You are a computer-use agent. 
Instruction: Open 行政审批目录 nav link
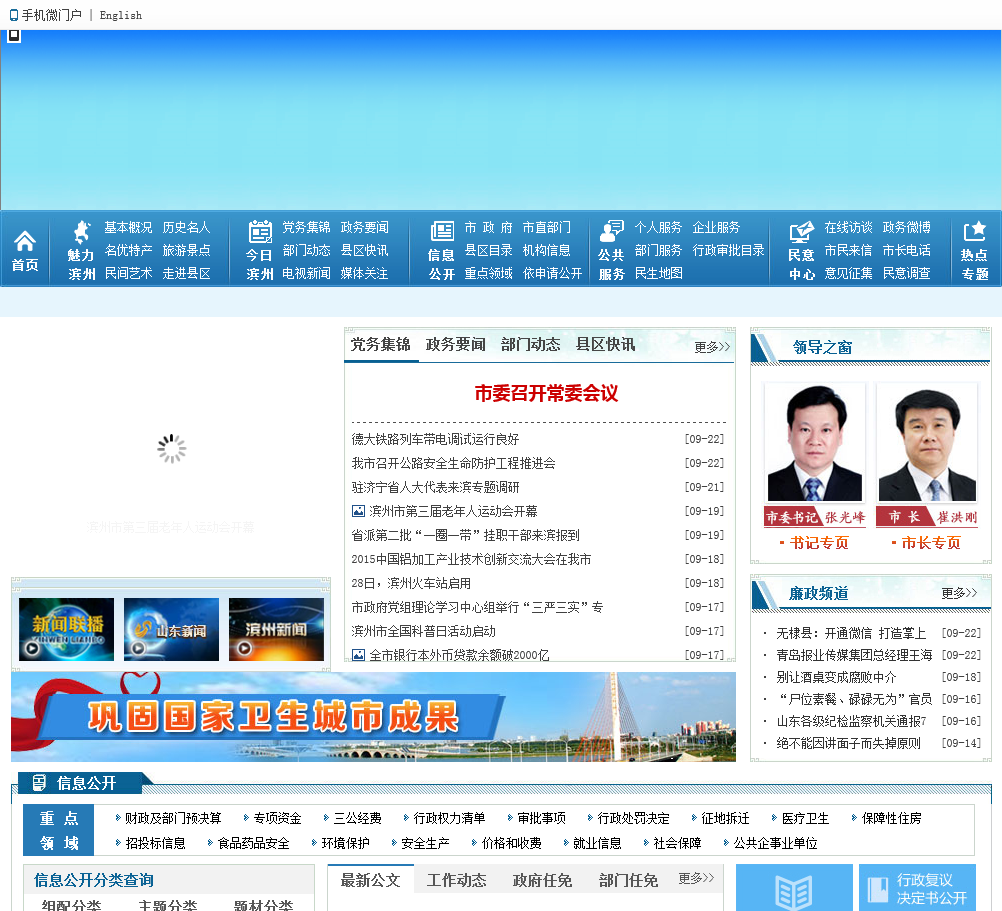(x=728, y=250)
